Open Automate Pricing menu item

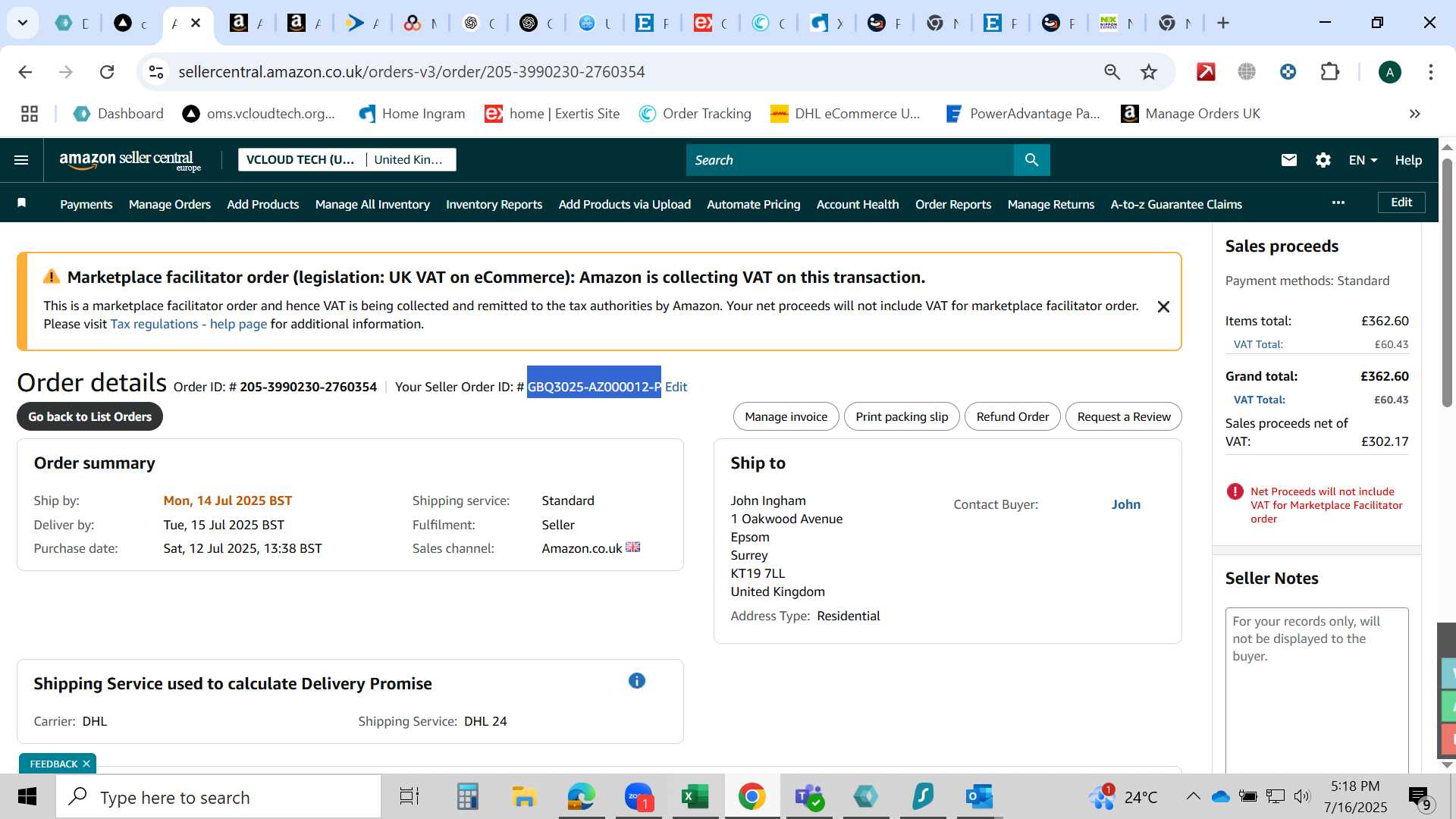tap(753, 204)
